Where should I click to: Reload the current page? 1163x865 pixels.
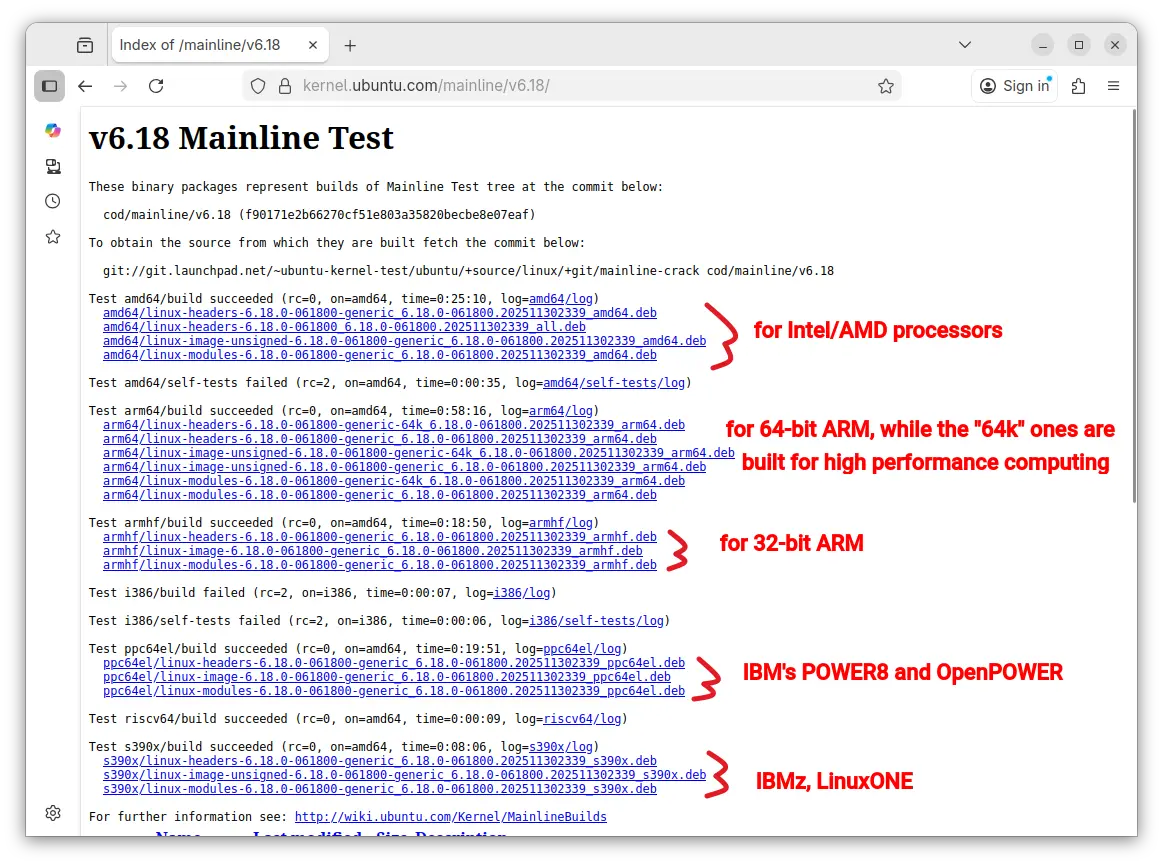(156, 86)
